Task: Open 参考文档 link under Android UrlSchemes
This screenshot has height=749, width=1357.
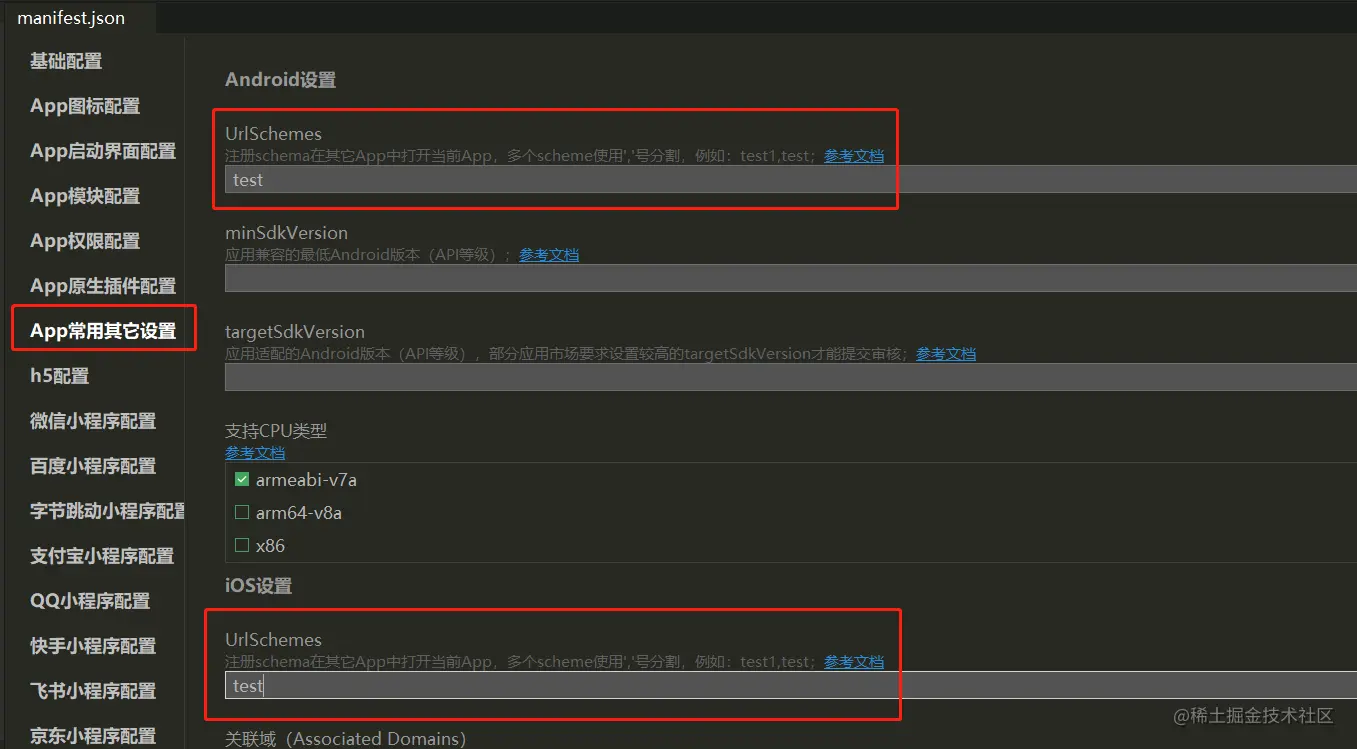Action: point(854,156)
